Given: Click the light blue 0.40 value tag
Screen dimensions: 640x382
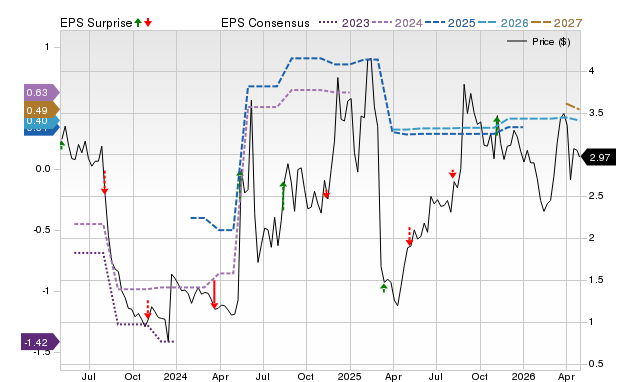Looking at the screenshot, I should click(x=42, y=121).
